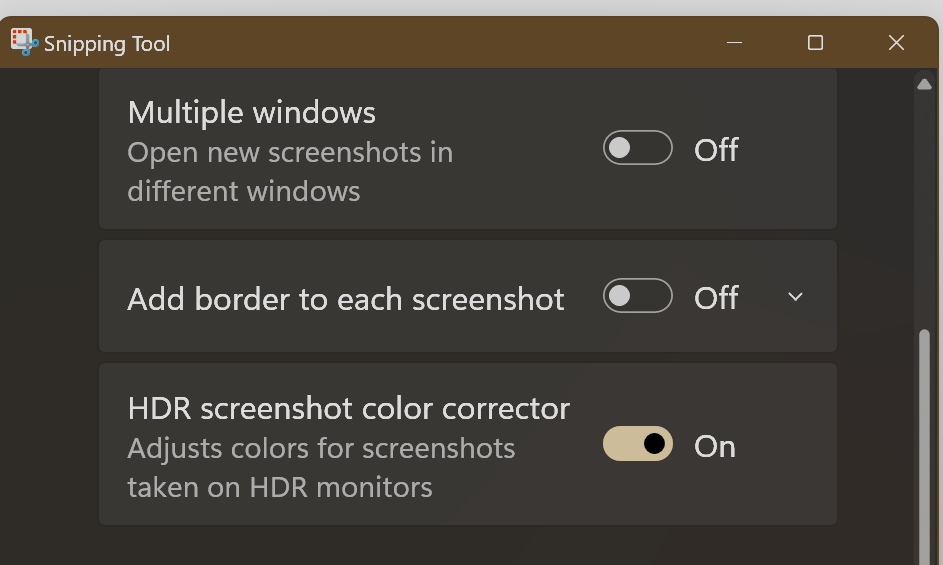Turn on Add border to each screenshot switch
The image size is (943, 565).
pos(637,295)
